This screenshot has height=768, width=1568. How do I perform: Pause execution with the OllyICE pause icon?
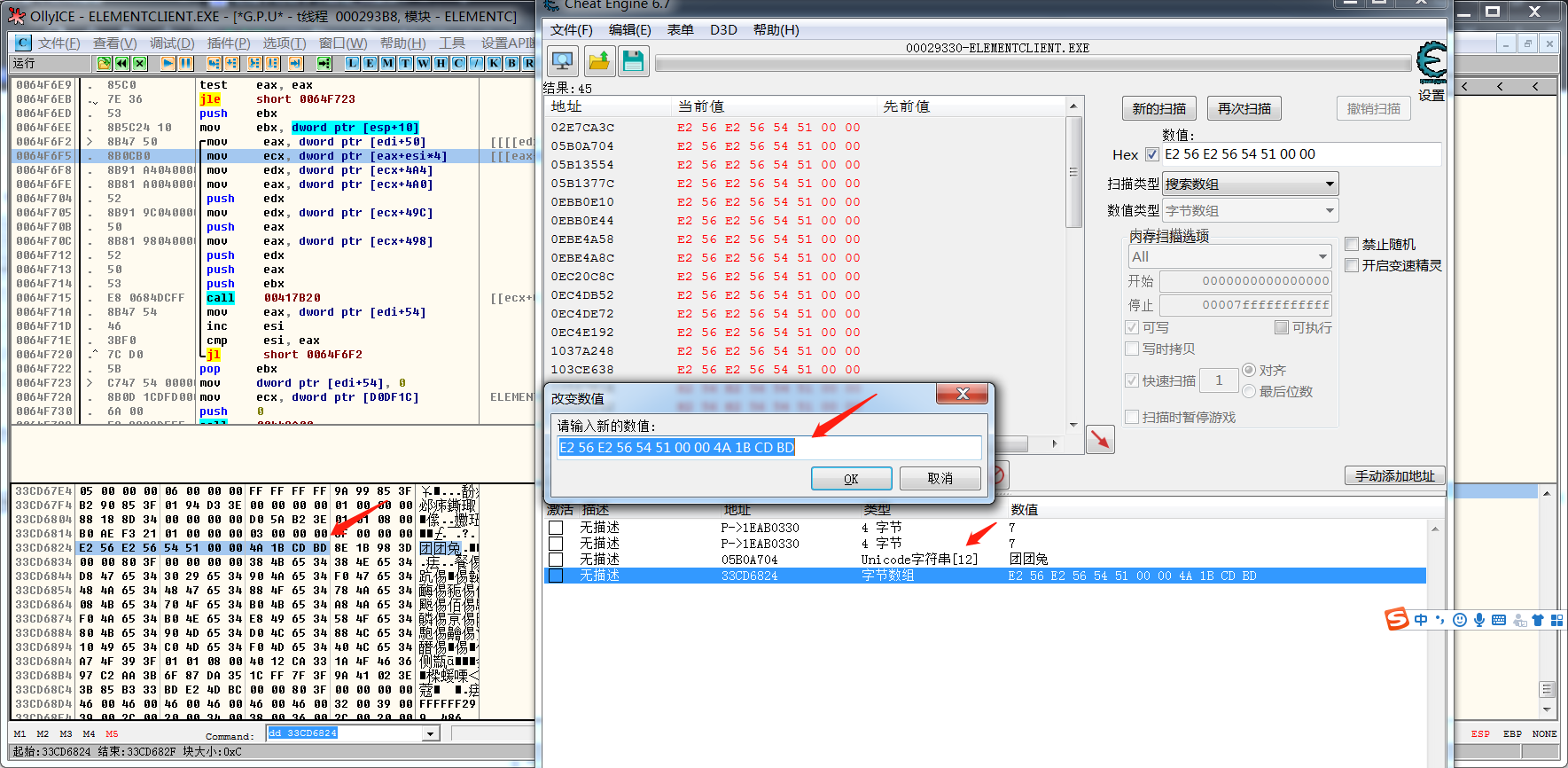pos(186,63)
